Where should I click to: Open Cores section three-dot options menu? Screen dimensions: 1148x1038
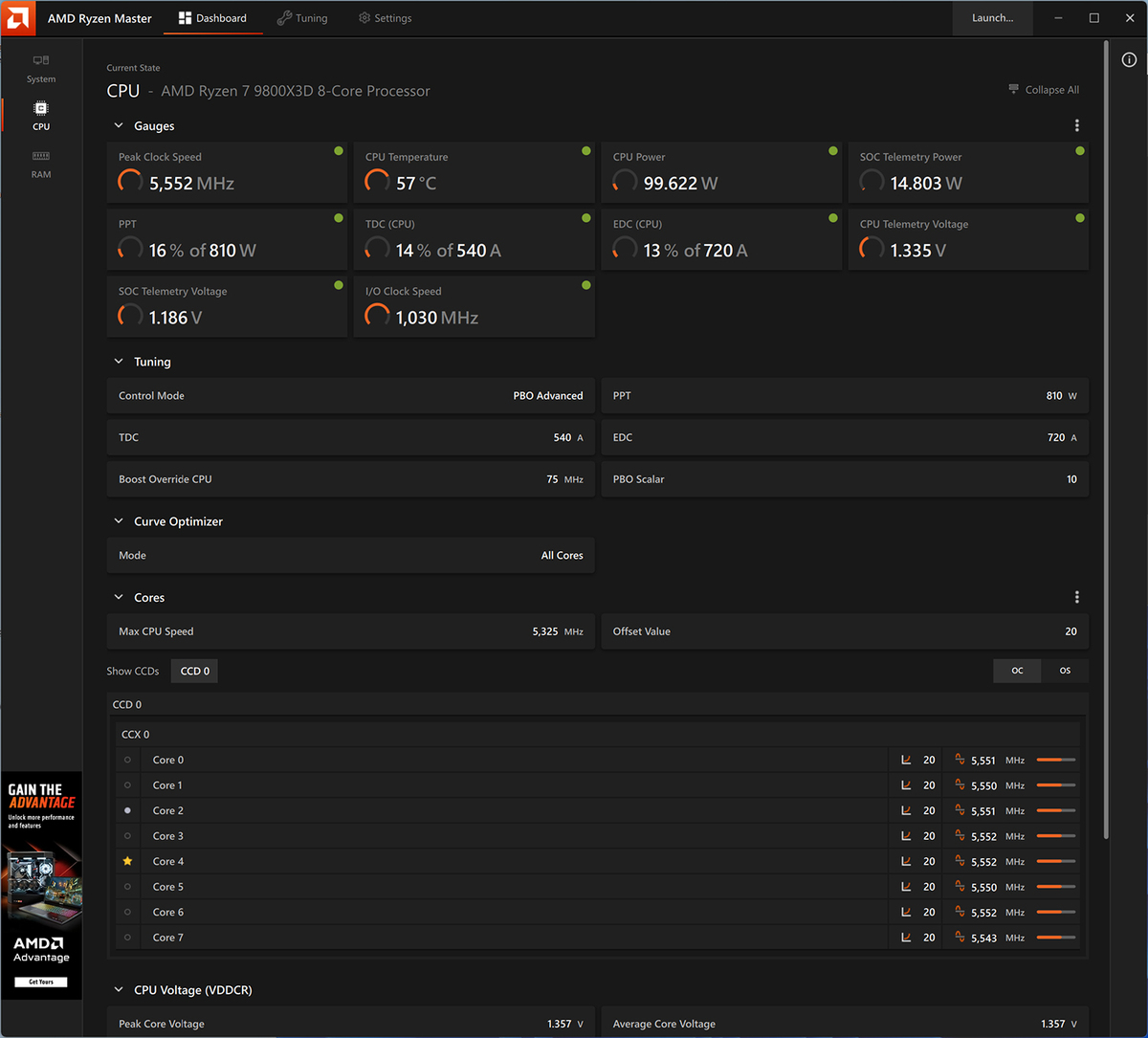click(1077, 597)
